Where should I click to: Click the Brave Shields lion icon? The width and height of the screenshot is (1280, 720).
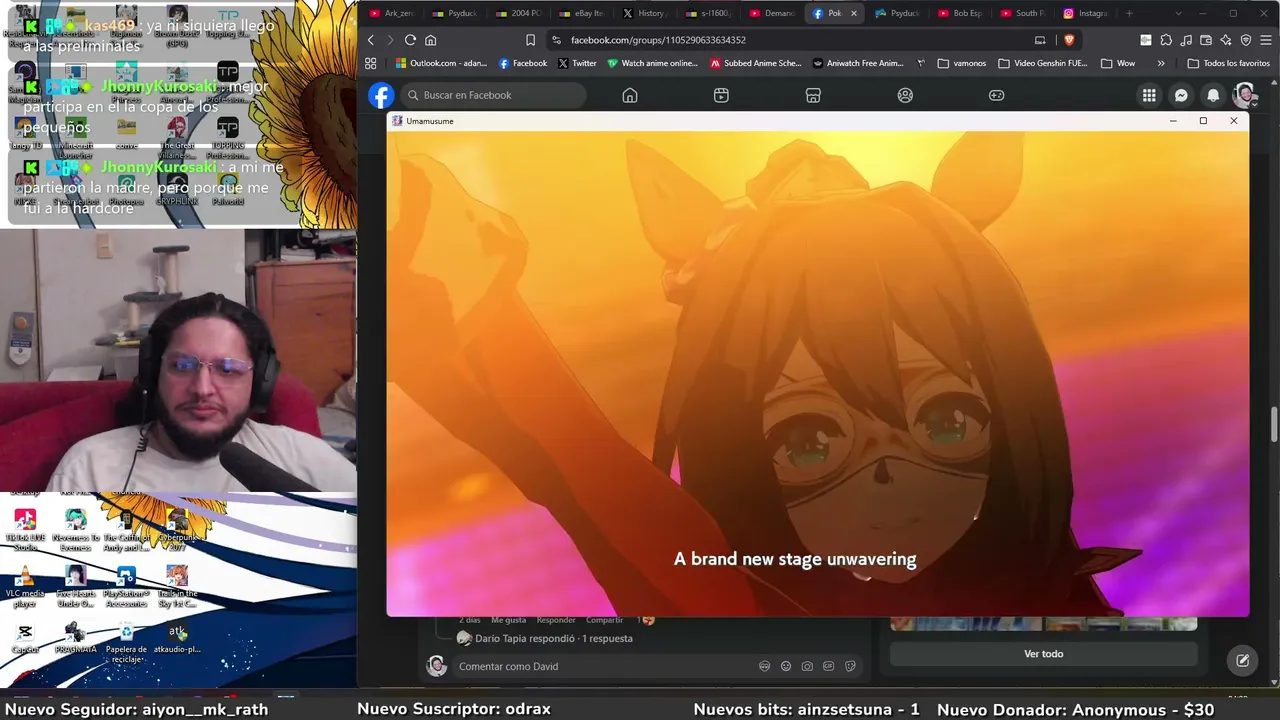pyautogui.click(x=1069, y=40)
